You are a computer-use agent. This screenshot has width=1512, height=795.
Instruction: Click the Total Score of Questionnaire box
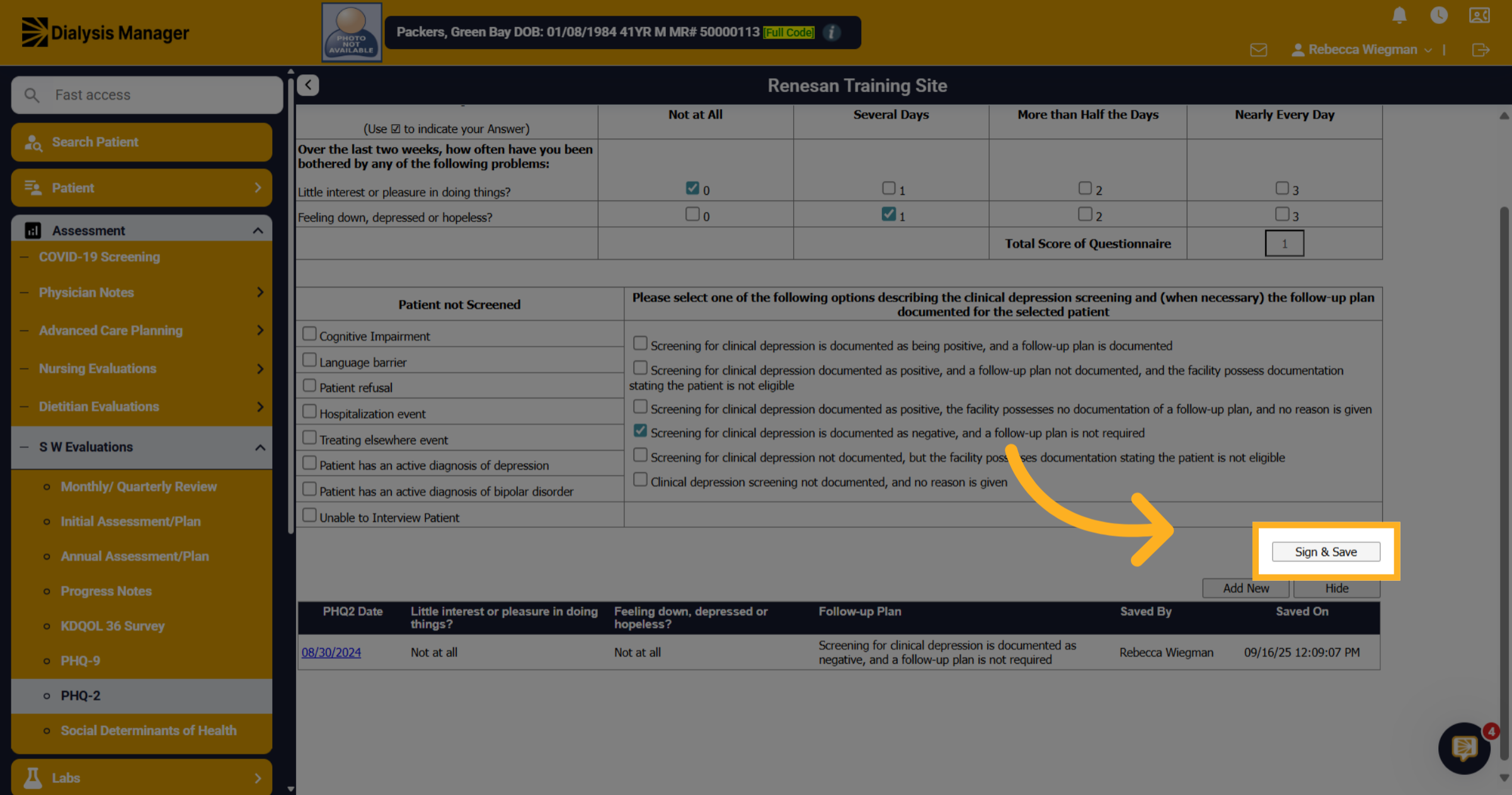pos(1285,244)
